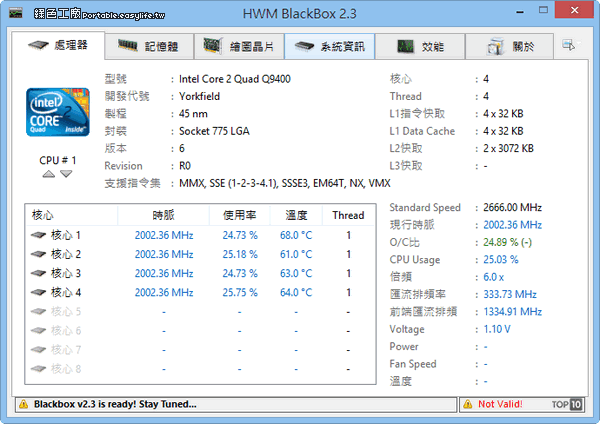Select previous CPU with up arrow

[49, 174]
